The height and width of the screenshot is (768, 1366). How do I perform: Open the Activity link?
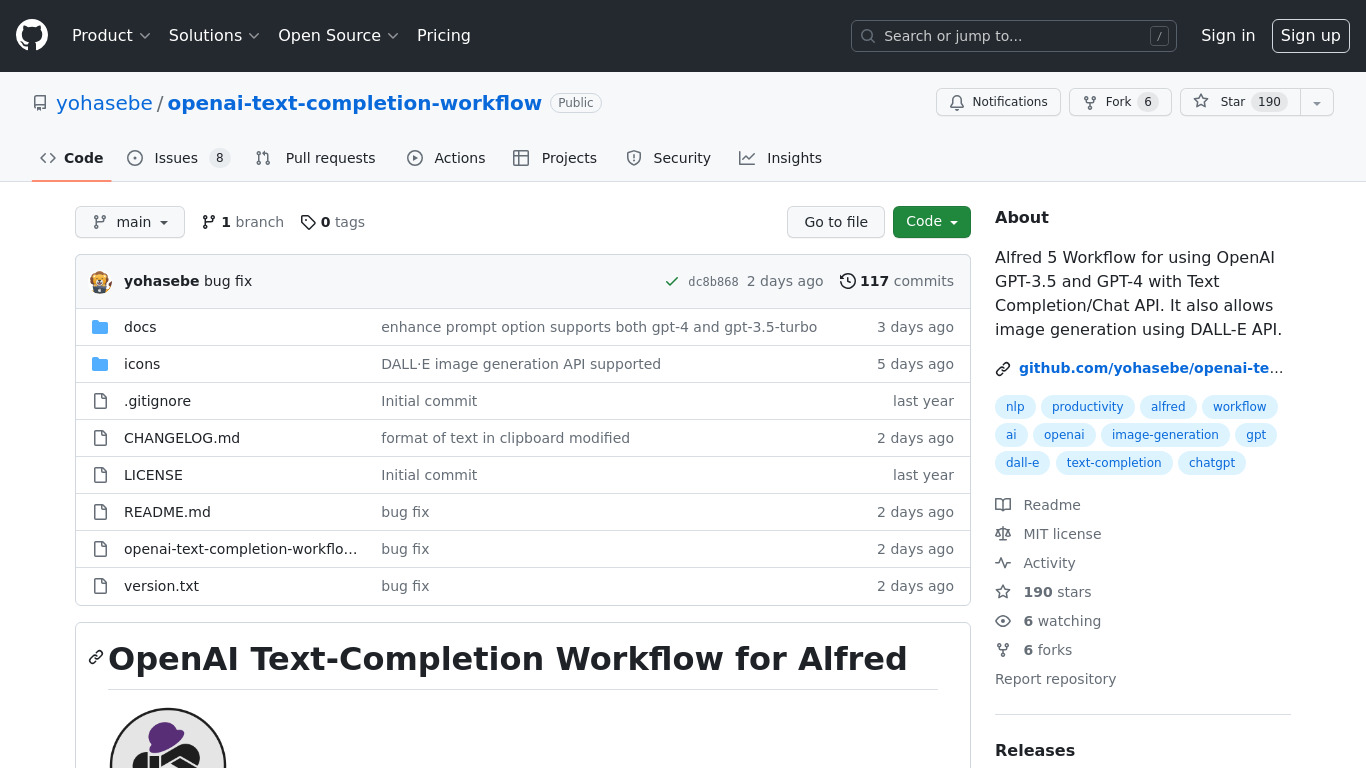(x=1035, y=563)
